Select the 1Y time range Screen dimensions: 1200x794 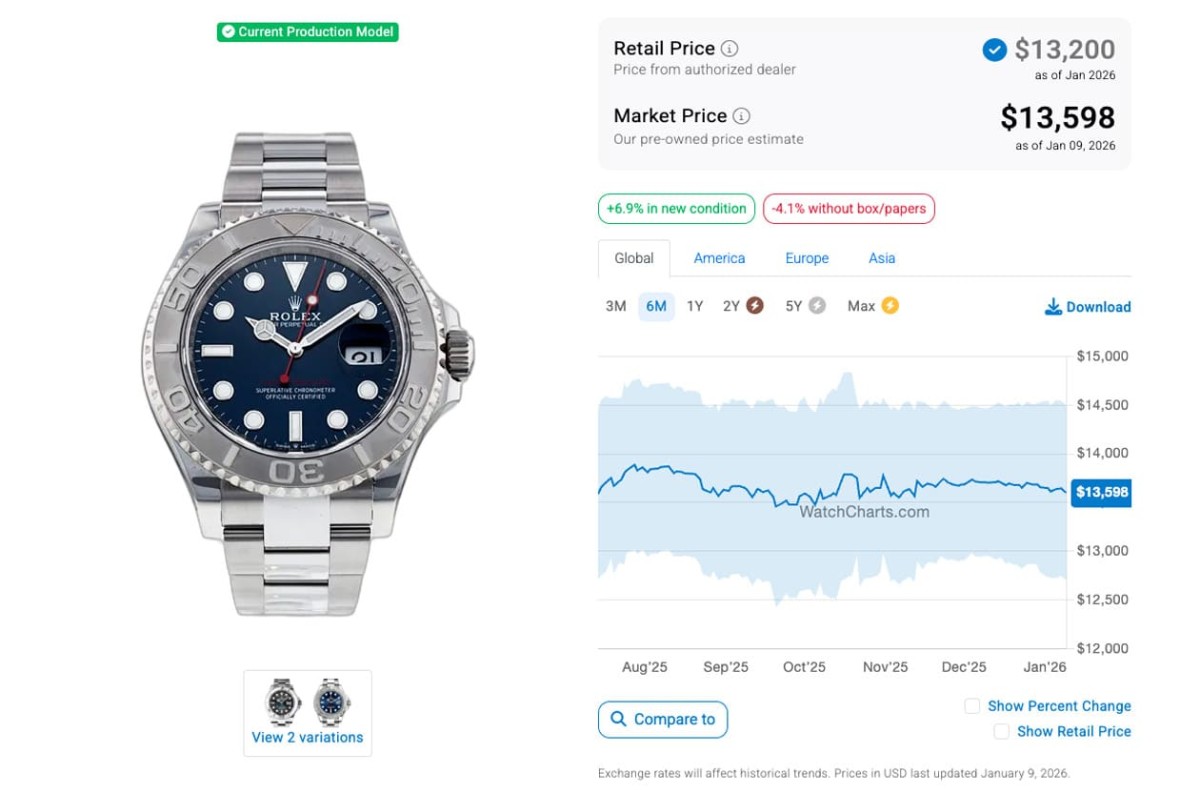[x=695, y=306]
